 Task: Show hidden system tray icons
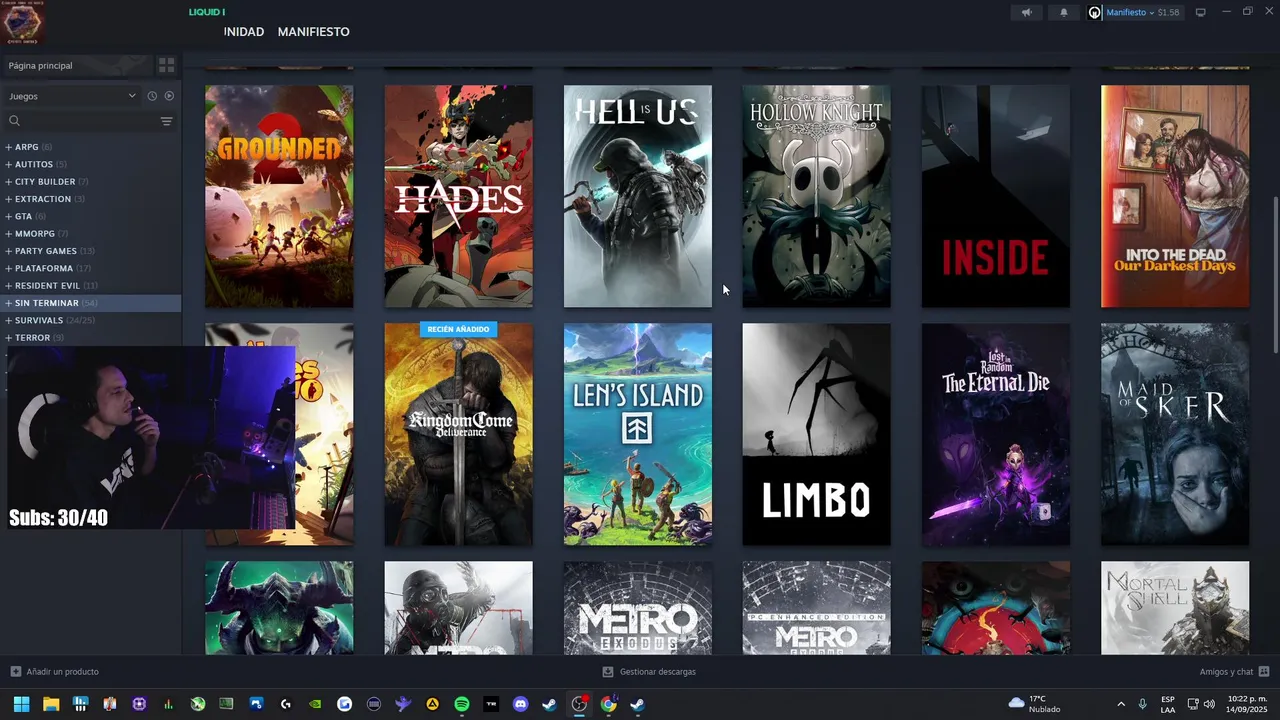point(1121,704)
